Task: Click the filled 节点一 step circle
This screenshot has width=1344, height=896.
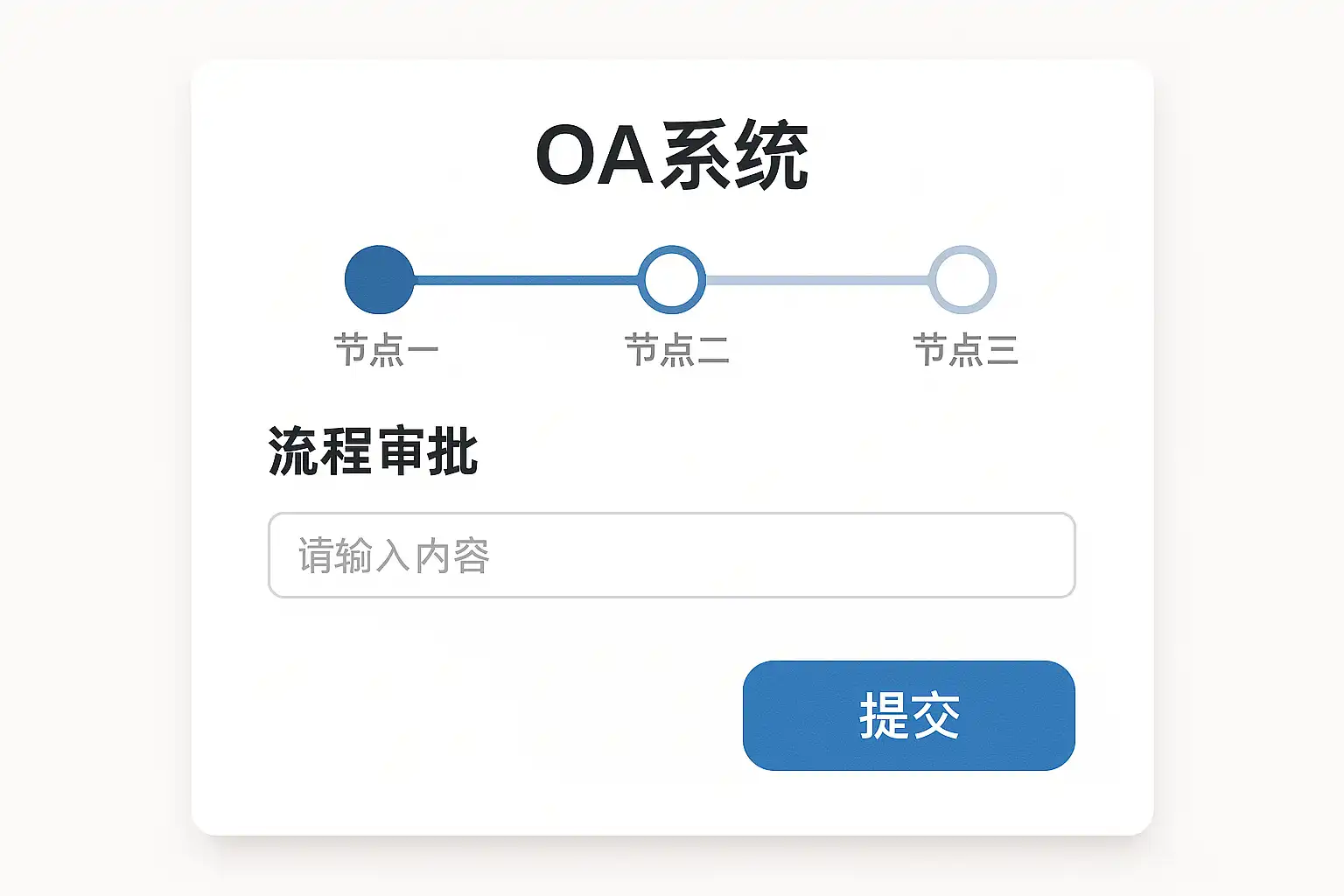Action: click(379, 280)
